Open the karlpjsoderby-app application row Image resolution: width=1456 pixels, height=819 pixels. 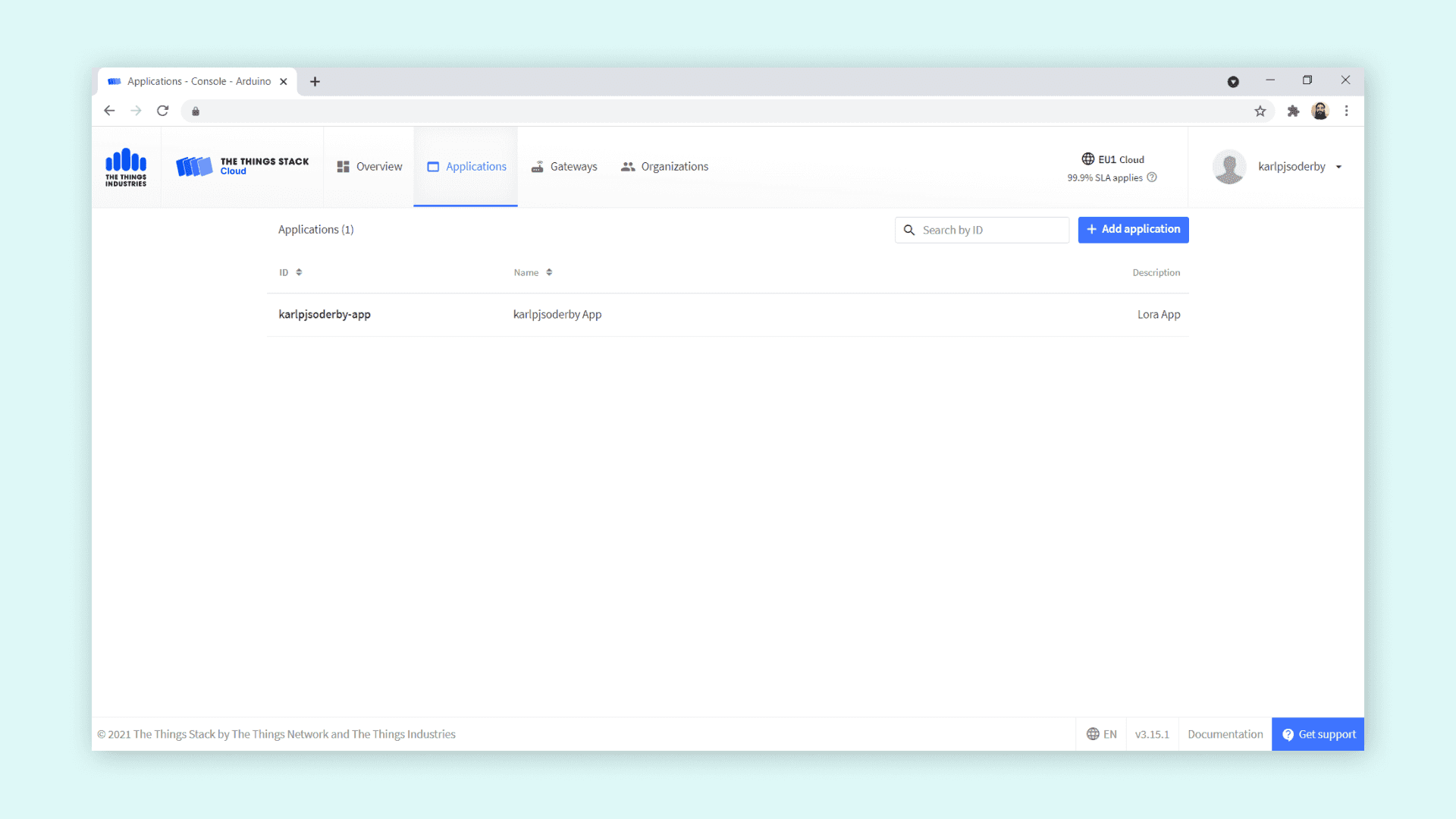coord(325,314)
